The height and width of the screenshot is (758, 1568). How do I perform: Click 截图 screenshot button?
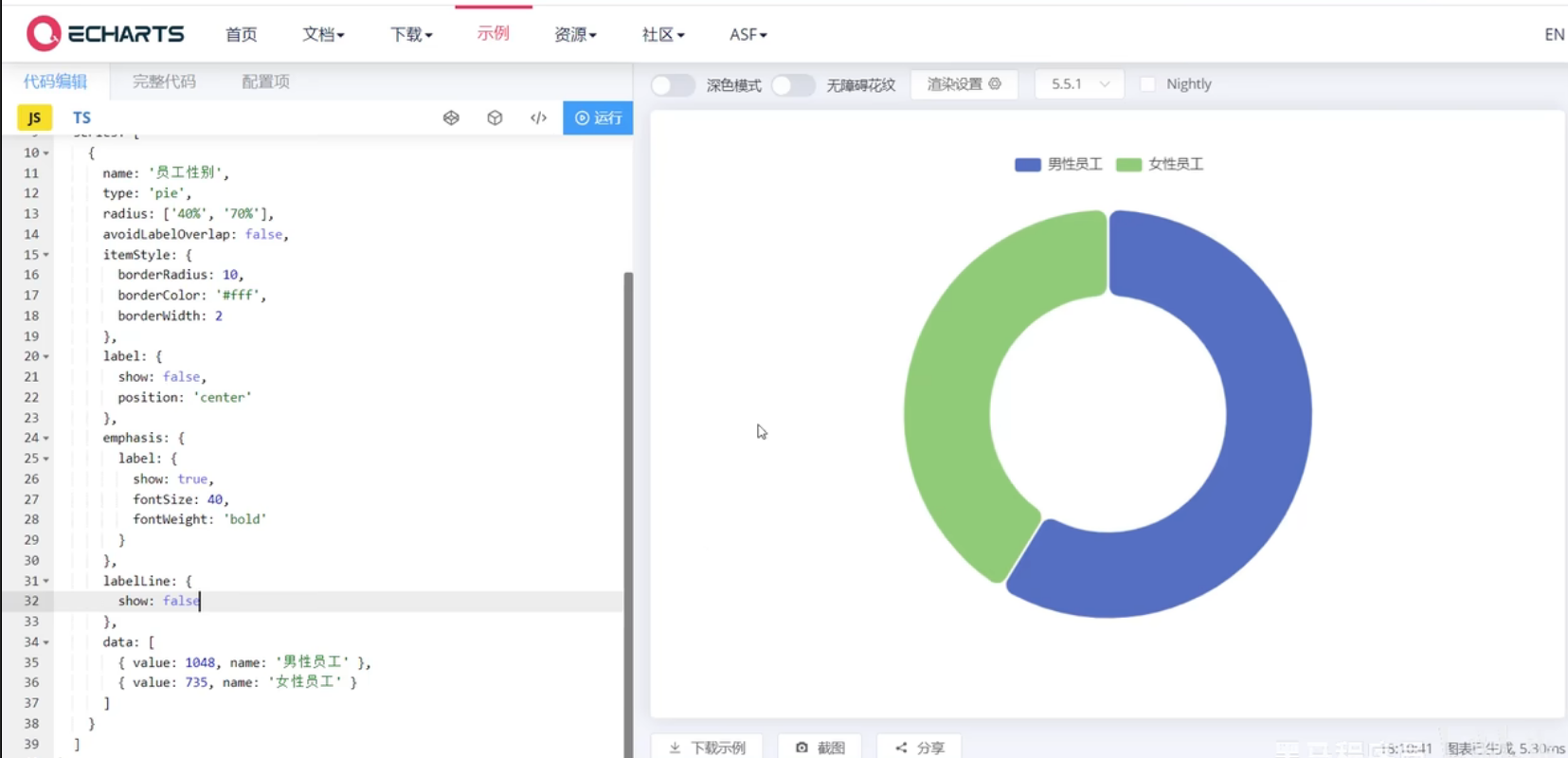(x=820, y=748)
